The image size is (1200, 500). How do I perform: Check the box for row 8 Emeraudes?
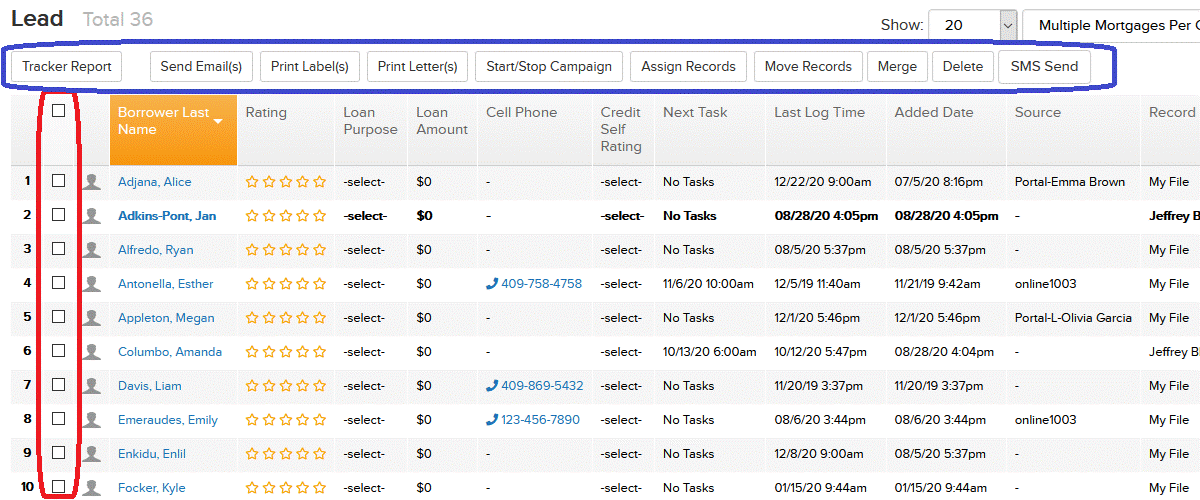pos(59,419)
